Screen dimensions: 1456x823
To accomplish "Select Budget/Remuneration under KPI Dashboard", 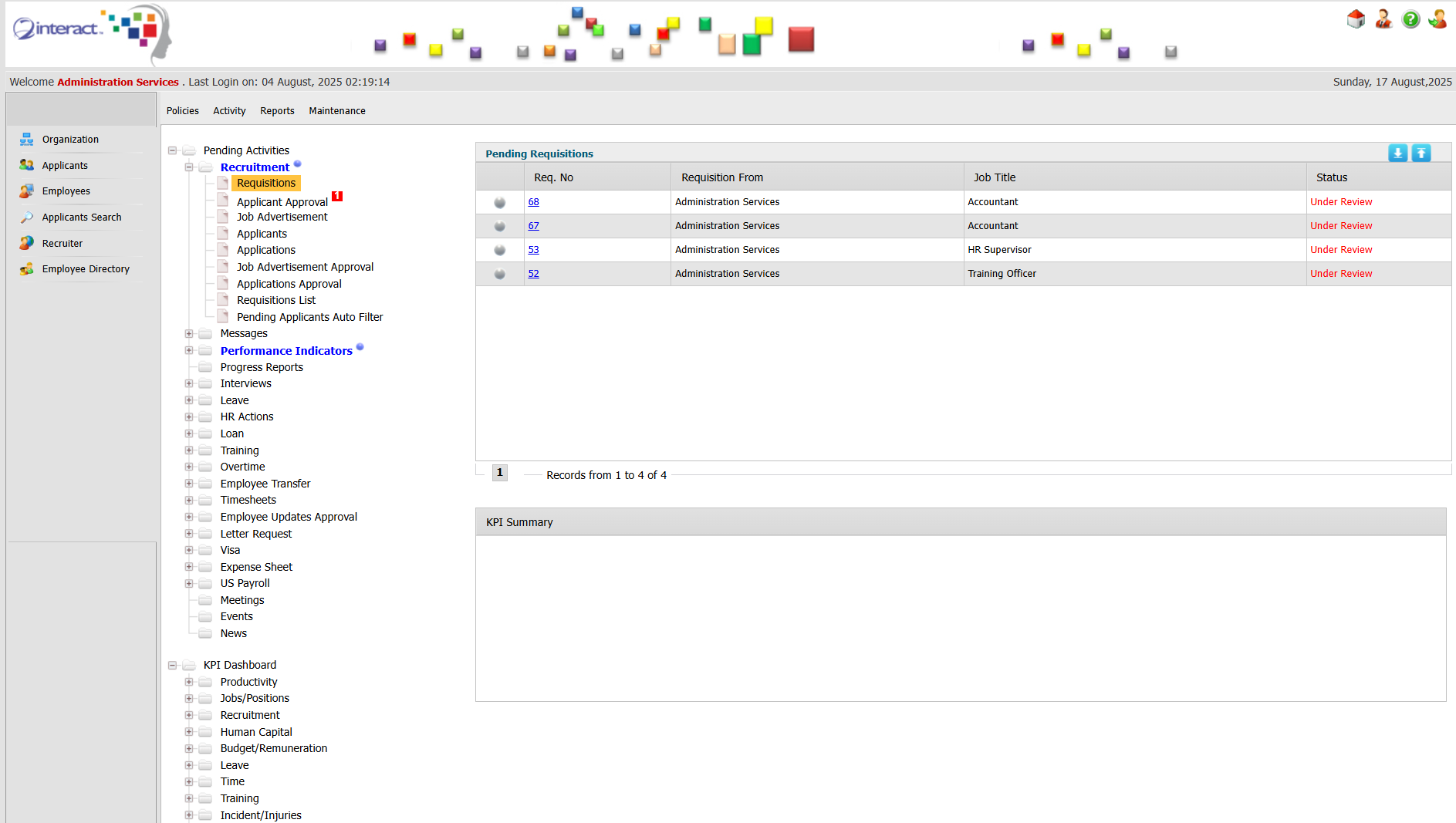I will [274, 748].
